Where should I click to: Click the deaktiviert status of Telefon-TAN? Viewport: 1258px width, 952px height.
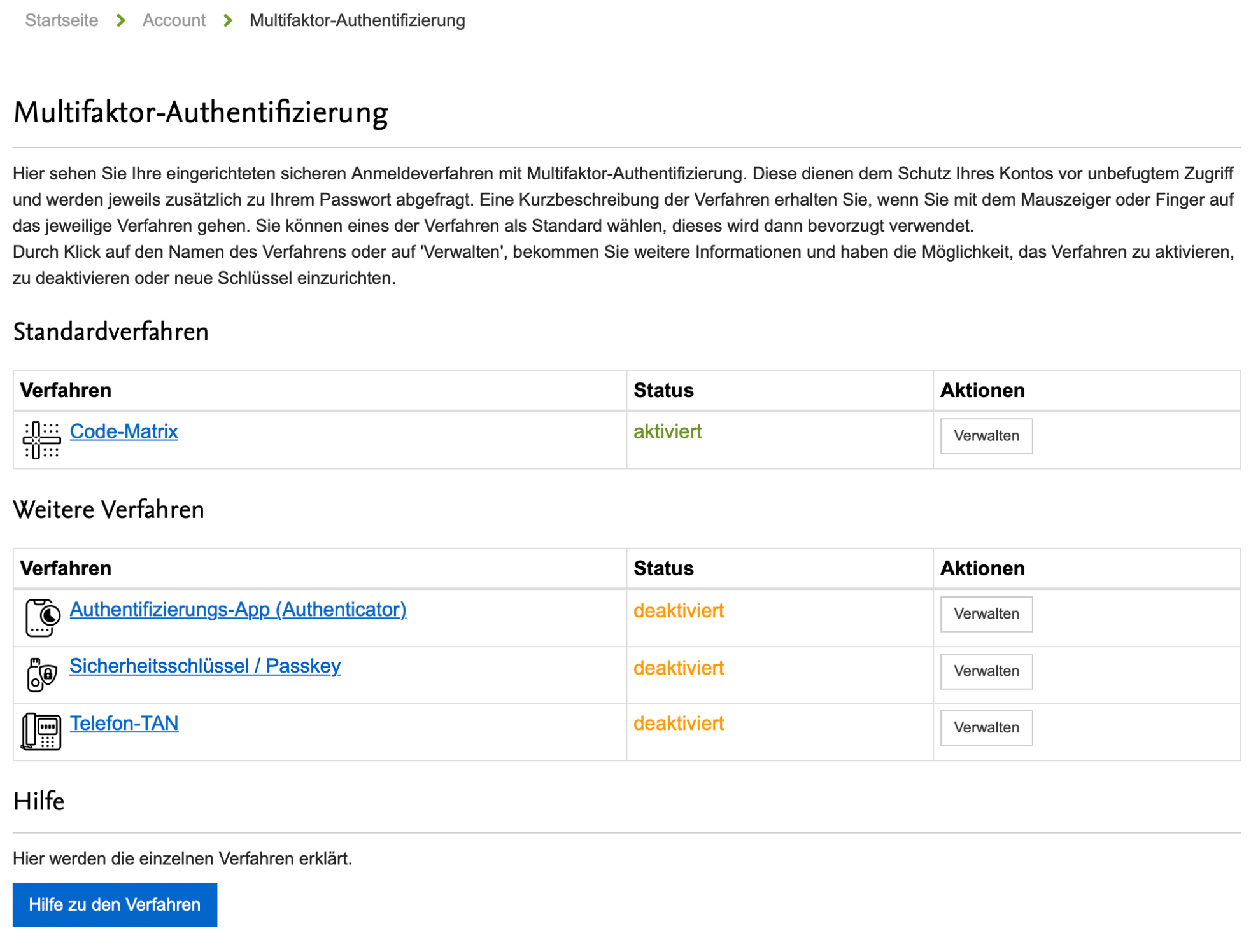tap(678, 724)
